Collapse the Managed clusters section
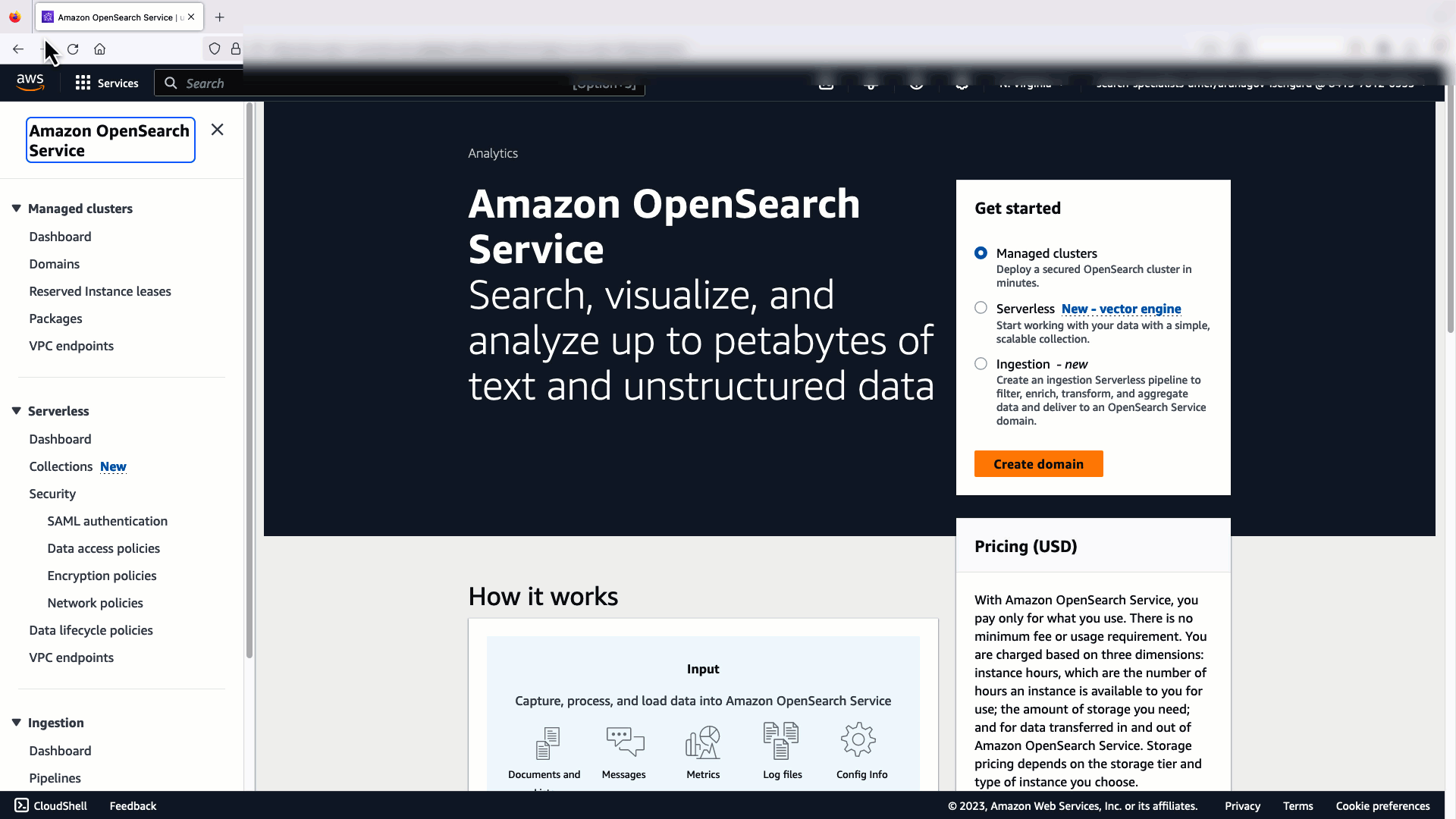Screen dimensions: 1456x819 point(16,209)
